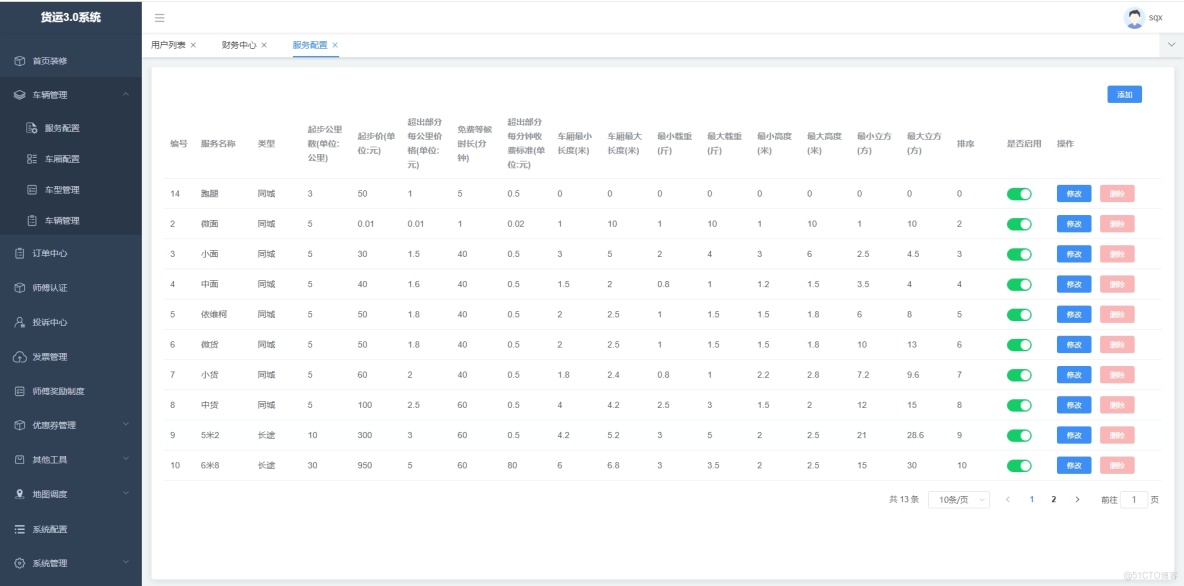Toggle enabled switch for 中货 row
Screen dimensions: 1184x586
1019,406
